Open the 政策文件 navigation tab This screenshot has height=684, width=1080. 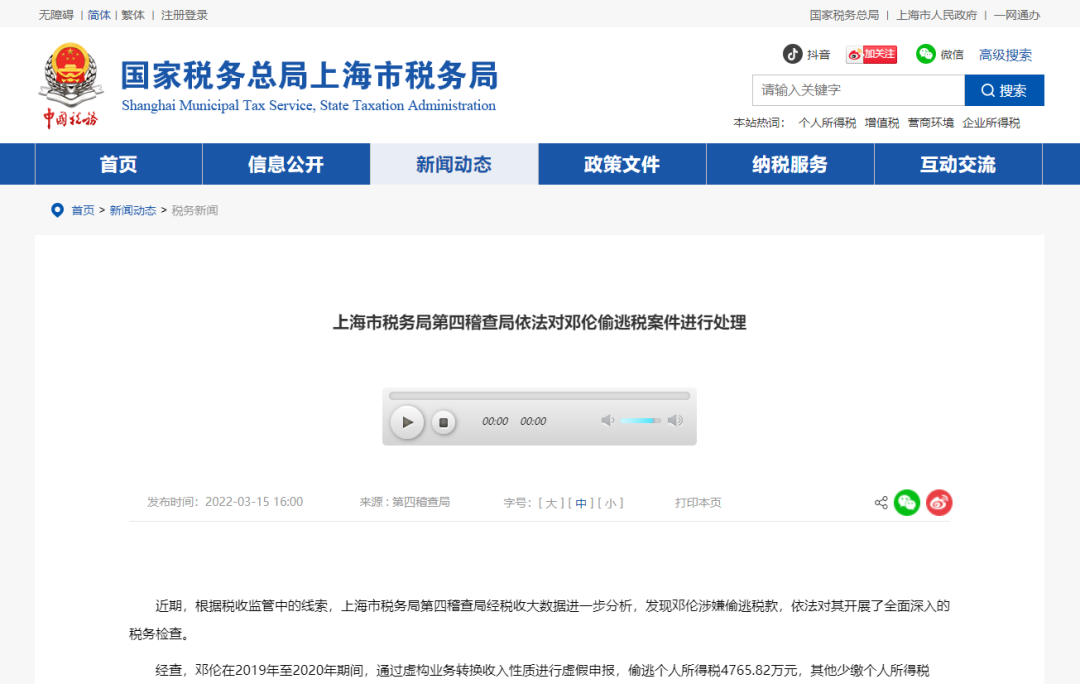622,164
